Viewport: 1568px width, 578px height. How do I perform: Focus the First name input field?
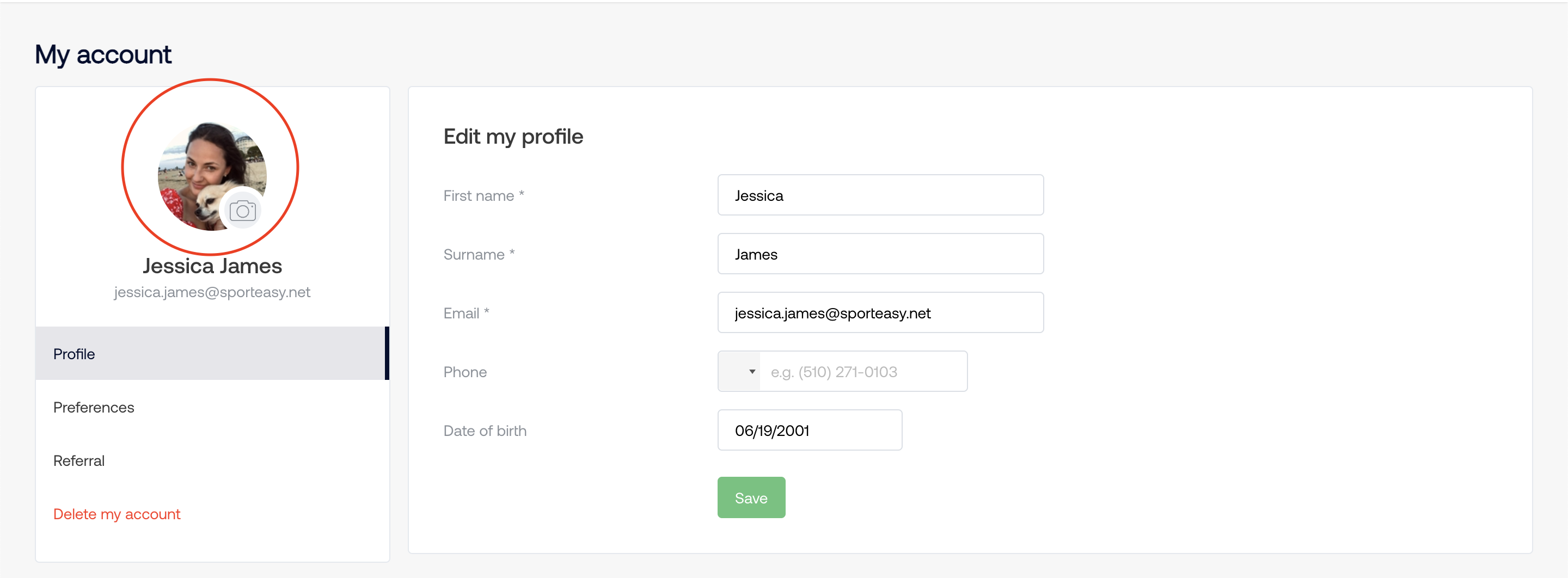pyautogui.click(x=880, y=195)
